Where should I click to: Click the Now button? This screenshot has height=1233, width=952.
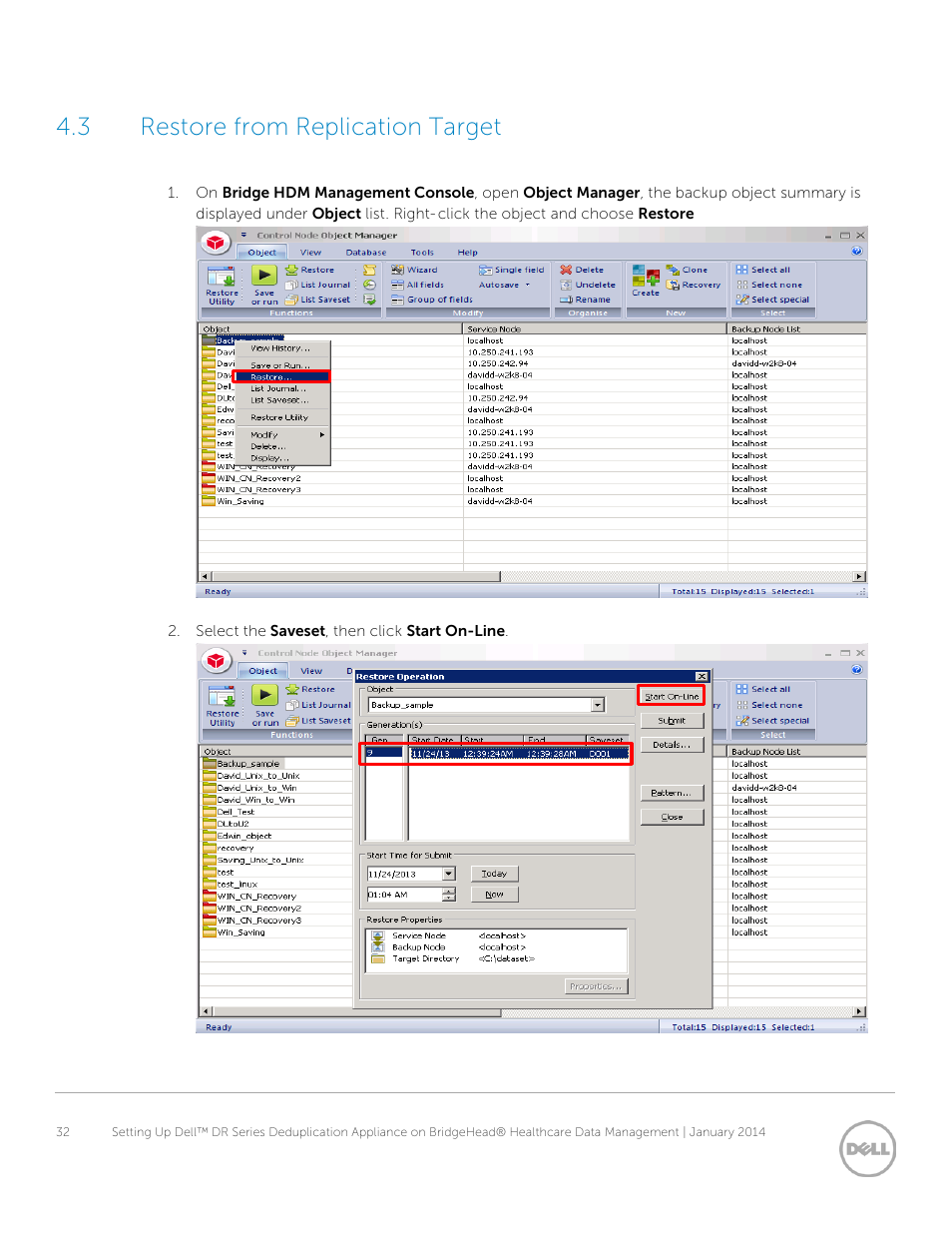coord(494,895)
